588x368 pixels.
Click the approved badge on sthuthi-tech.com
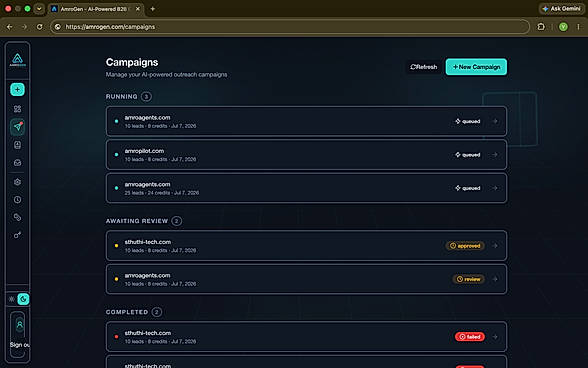tap(465, 246)
